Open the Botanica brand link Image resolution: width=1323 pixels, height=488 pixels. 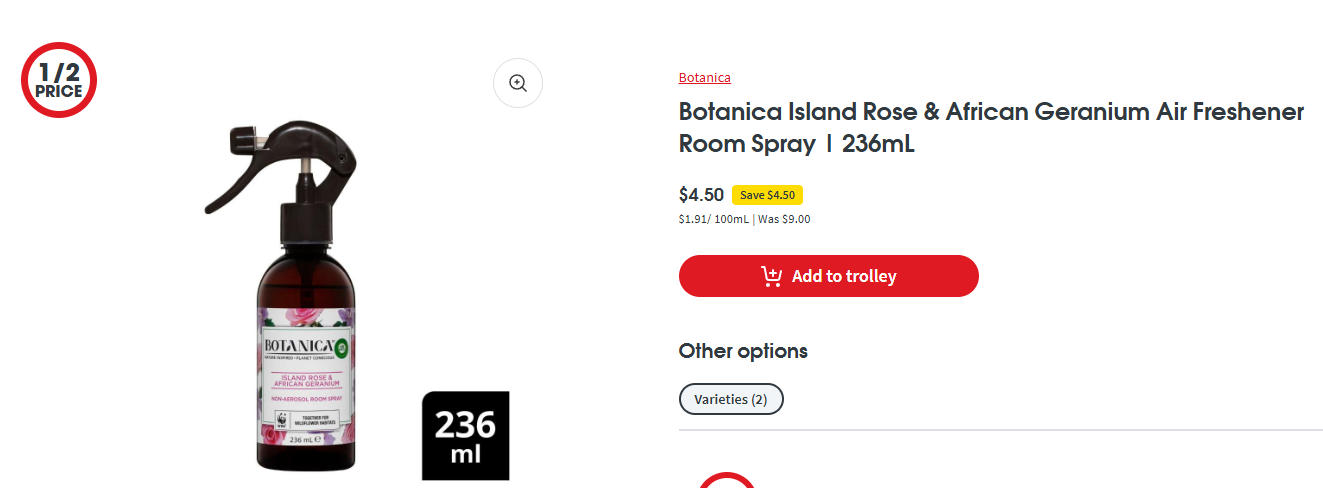pos(704,77)
